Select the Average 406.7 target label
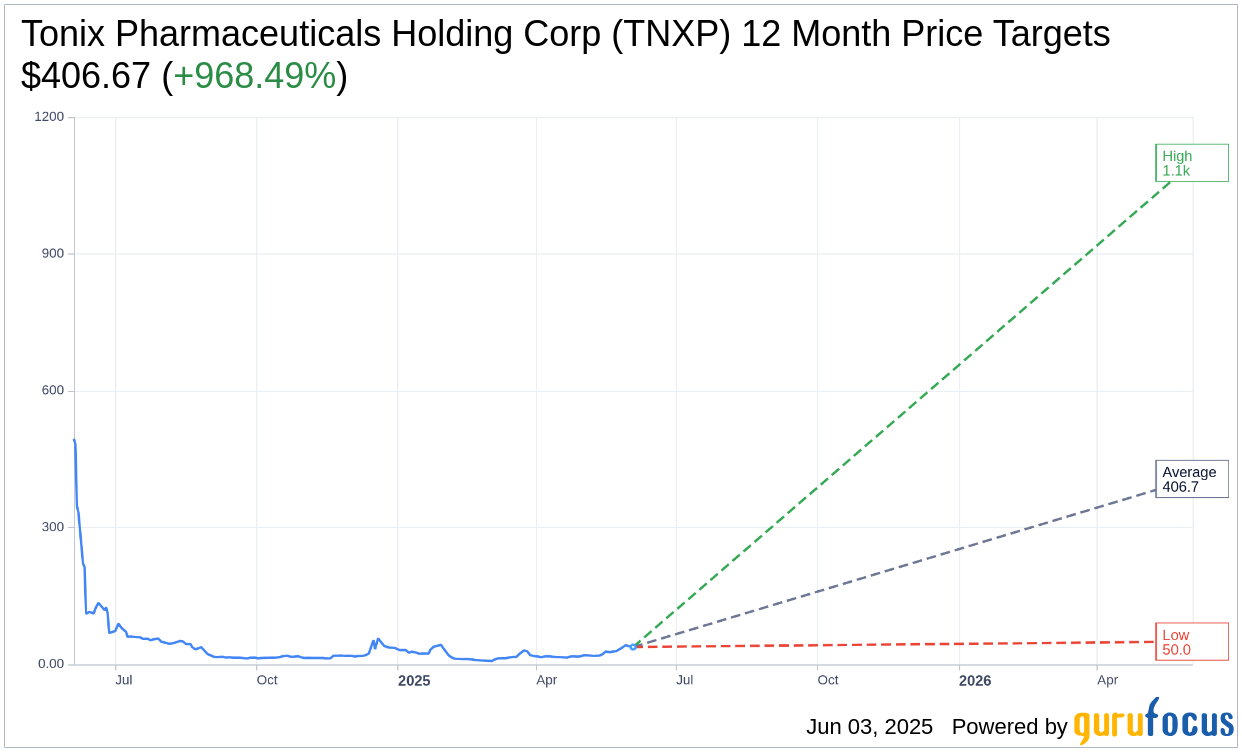Image resolution: width=1242 pixels, height=752 pixels. (1191, 479)
